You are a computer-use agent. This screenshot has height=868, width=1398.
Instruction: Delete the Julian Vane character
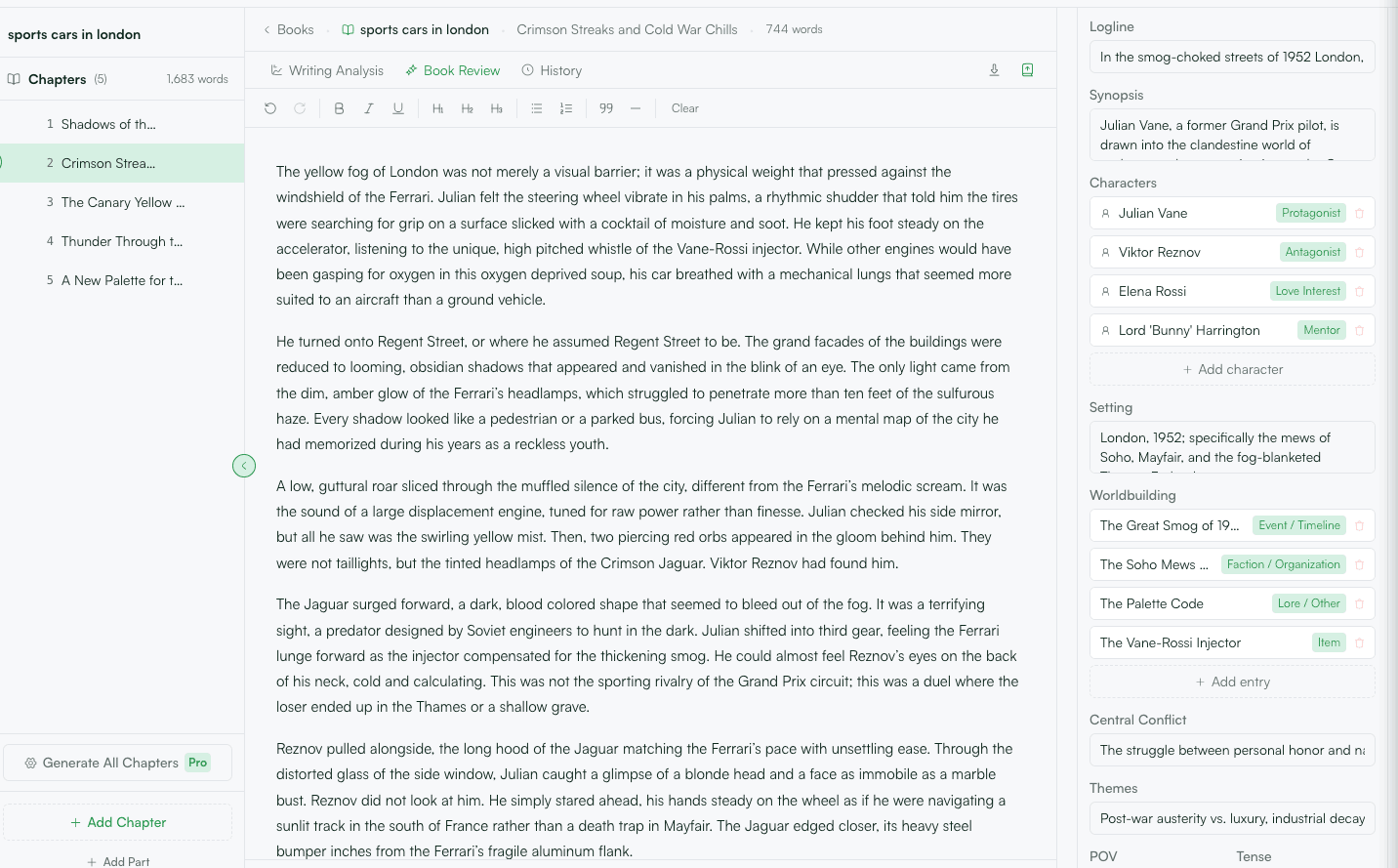(x=1359, y=213)
